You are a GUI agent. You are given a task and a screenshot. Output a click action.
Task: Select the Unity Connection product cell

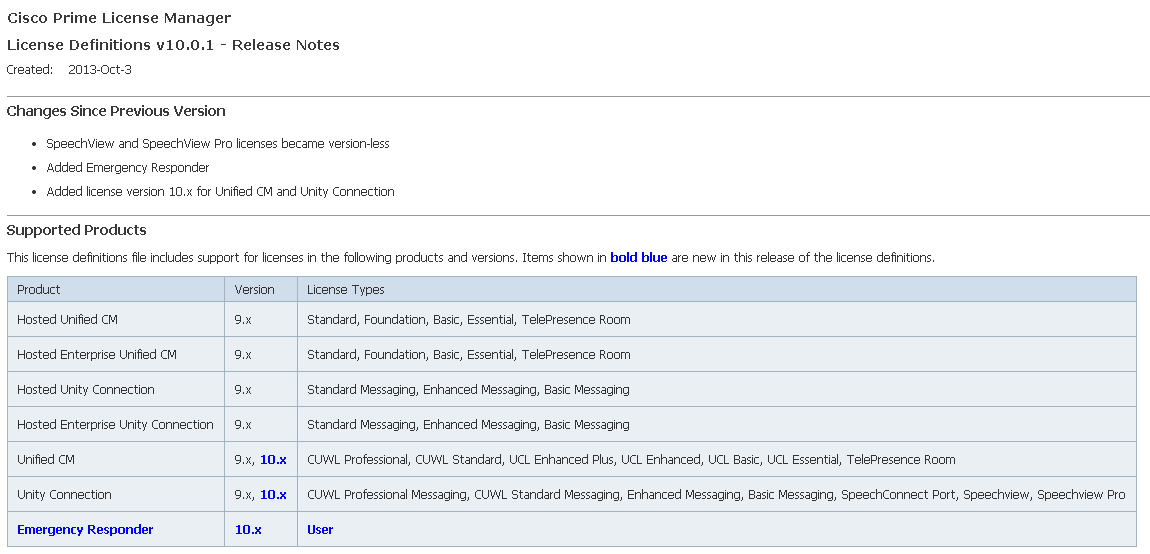tap(116, 495)
